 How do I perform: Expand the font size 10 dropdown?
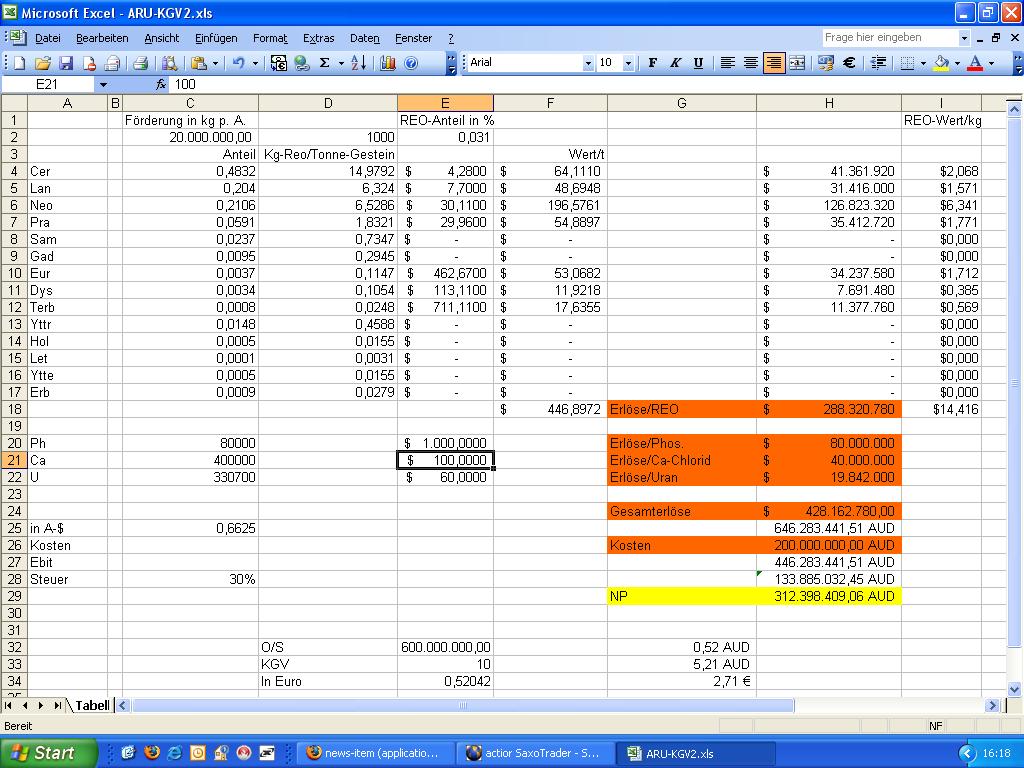pos(627,62)
